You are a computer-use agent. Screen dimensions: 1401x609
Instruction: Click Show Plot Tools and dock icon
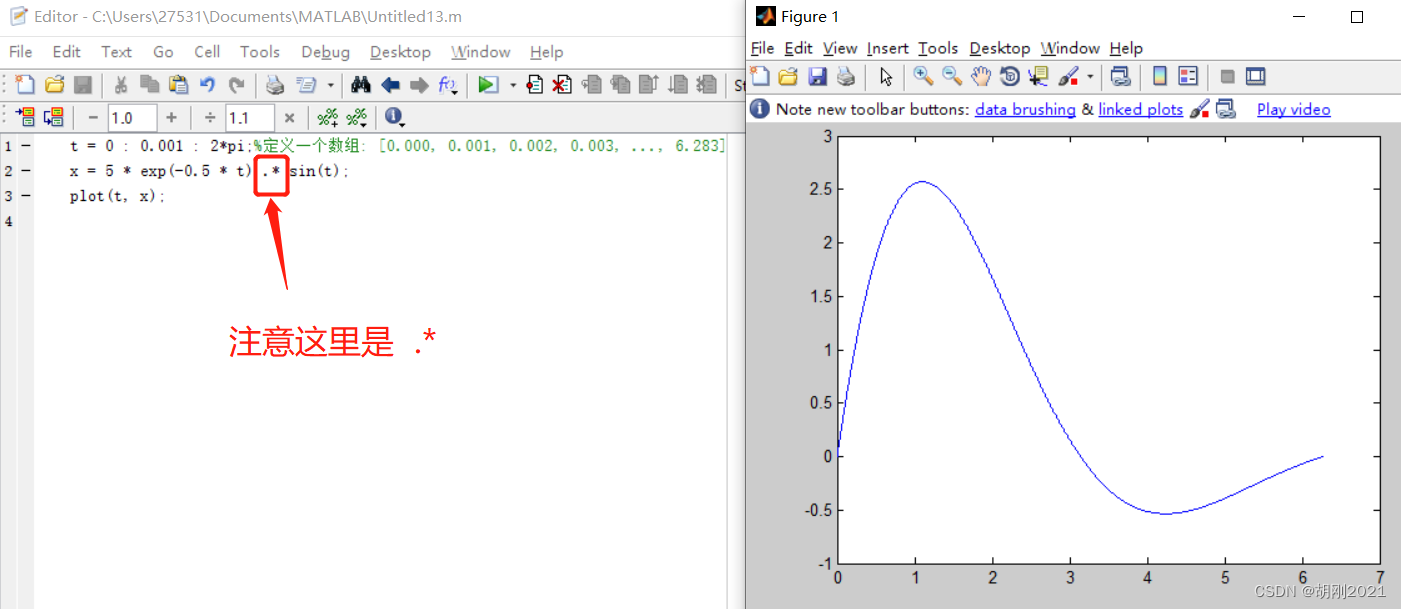(x=1256, y=76)
